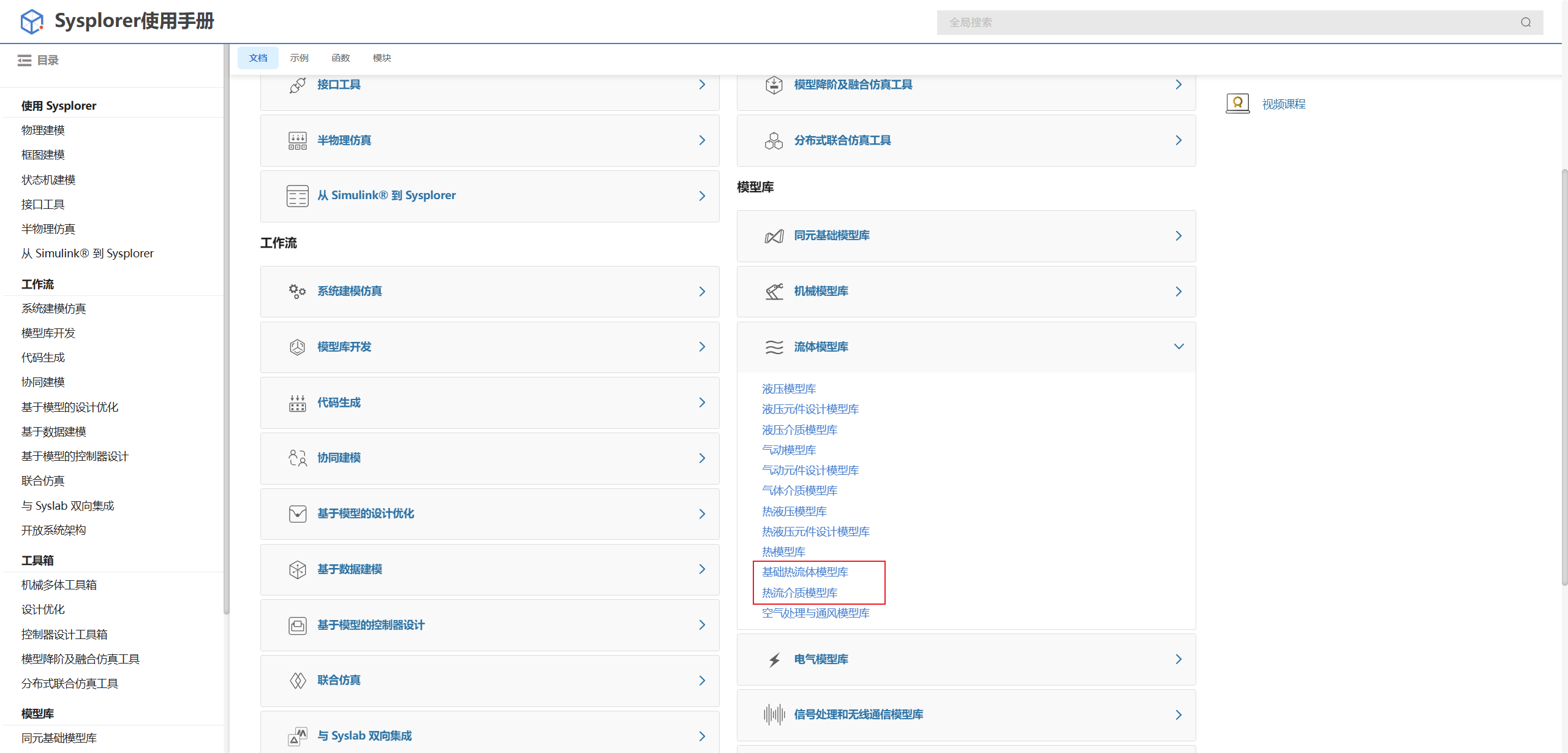Screen dimensions: 1568x753
Task: Open 基于数据建模 in the sidebar
Action: [53, 432]
